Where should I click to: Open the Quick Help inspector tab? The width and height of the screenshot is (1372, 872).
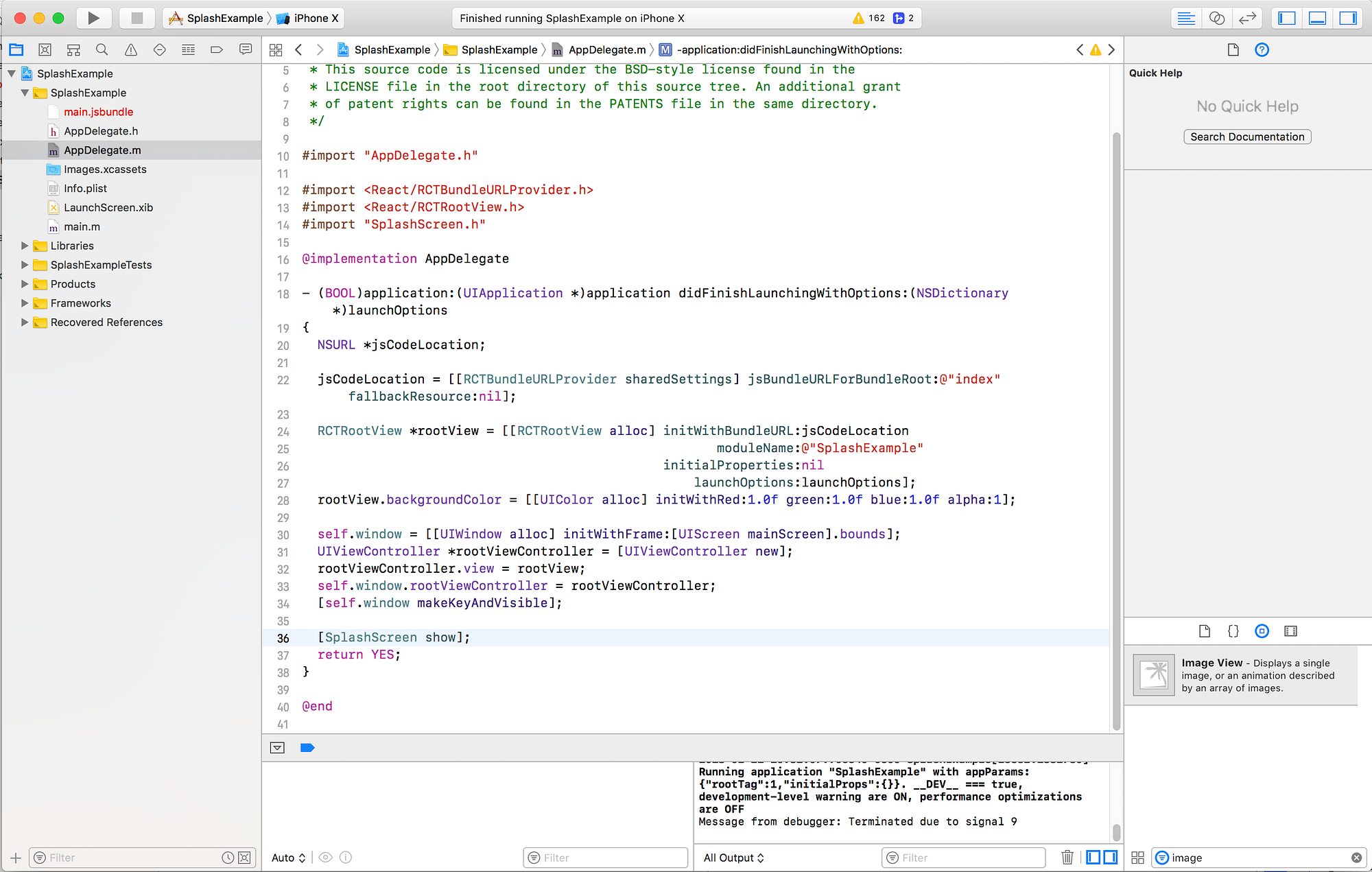1262,49
